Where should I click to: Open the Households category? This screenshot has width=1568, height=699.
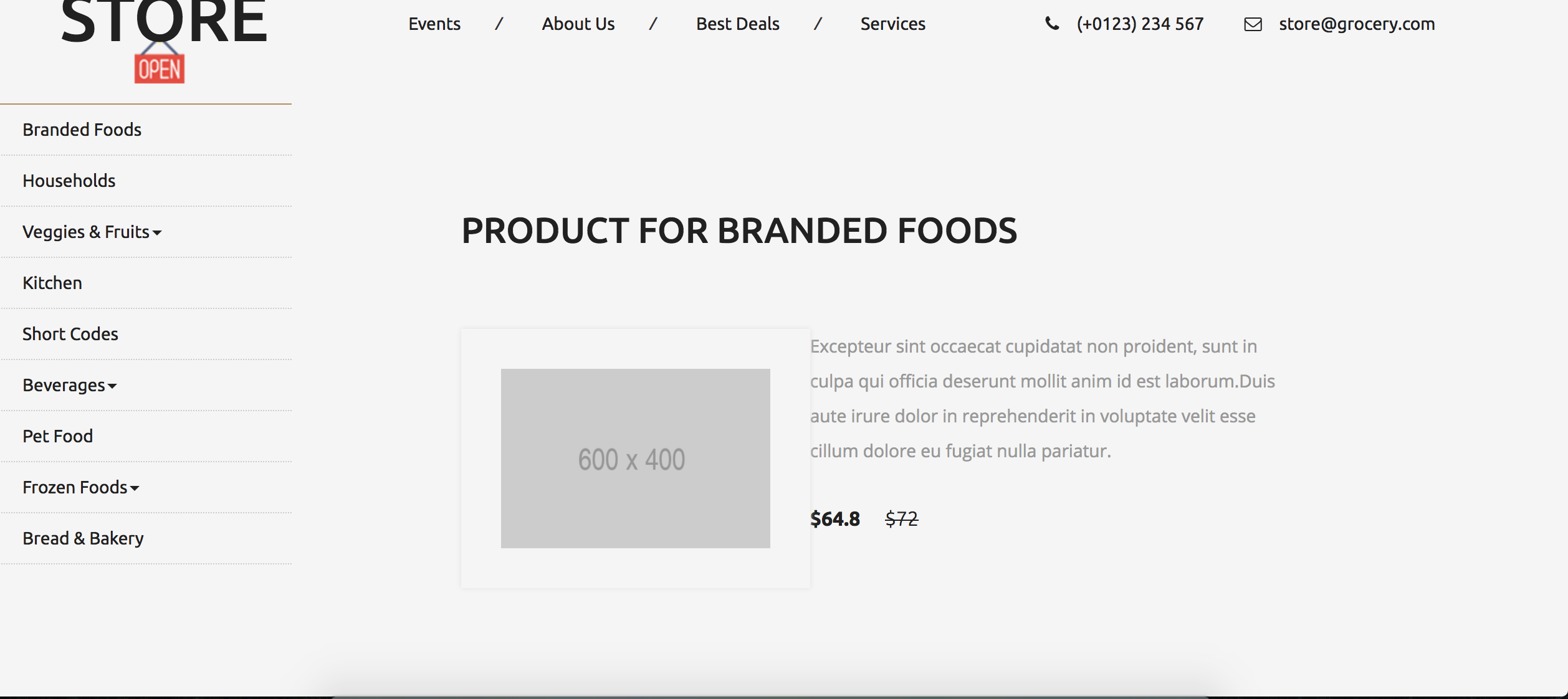click(x=69, y=181)
